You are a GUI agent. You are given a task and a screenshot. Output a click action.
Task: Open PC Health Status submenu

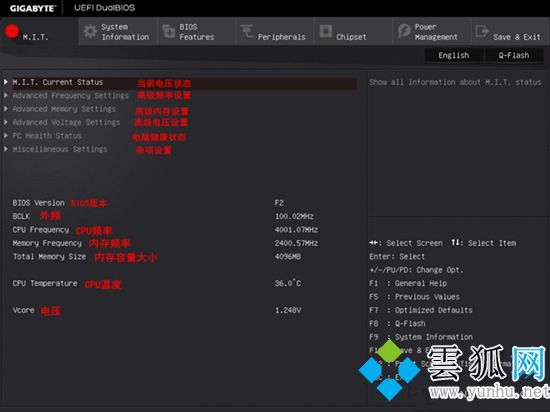click(47, 136)
